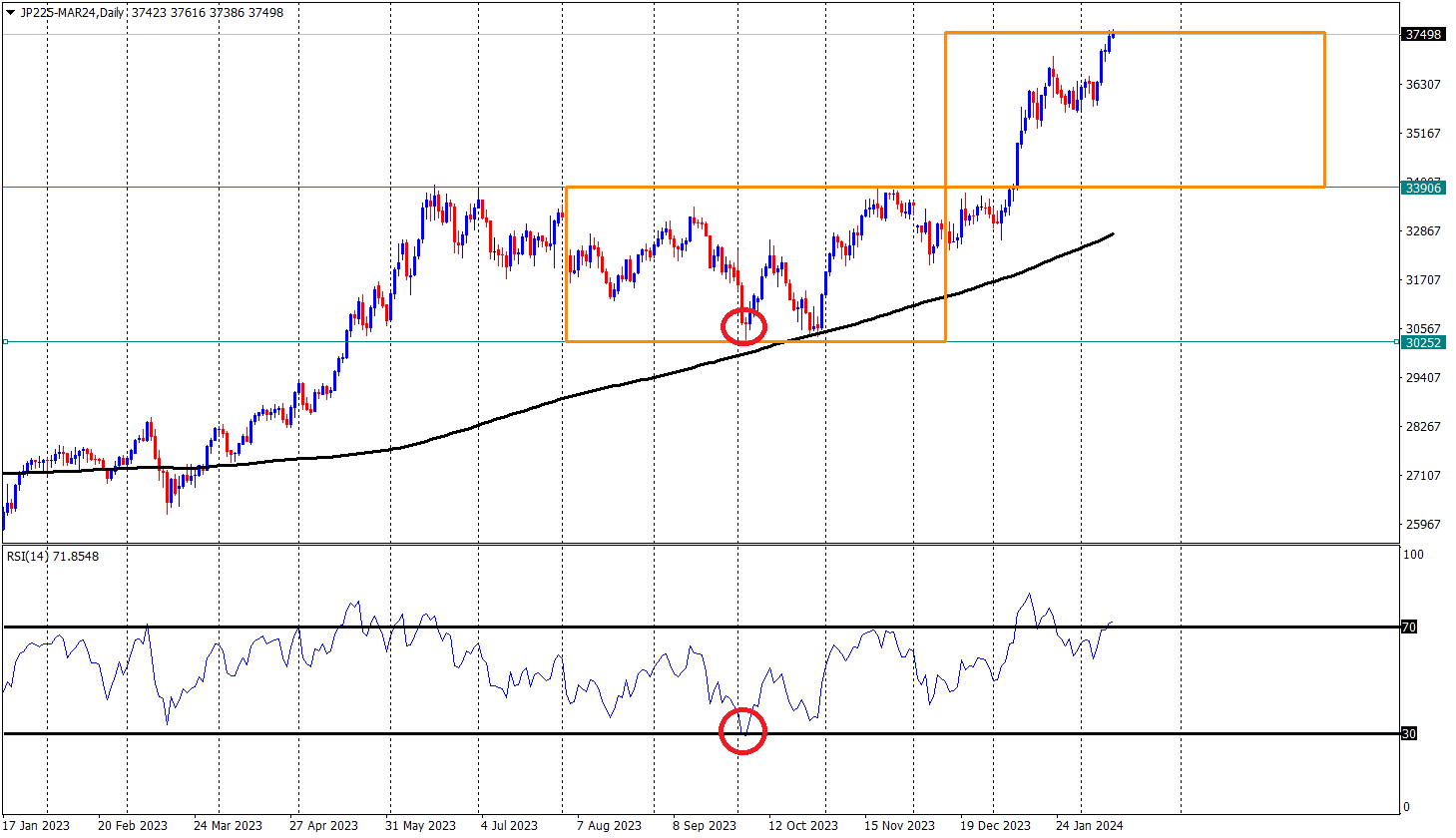Screen dimensions: 1456x838
Task: Click the RSI 30 level label
Action: [1409, 733]
